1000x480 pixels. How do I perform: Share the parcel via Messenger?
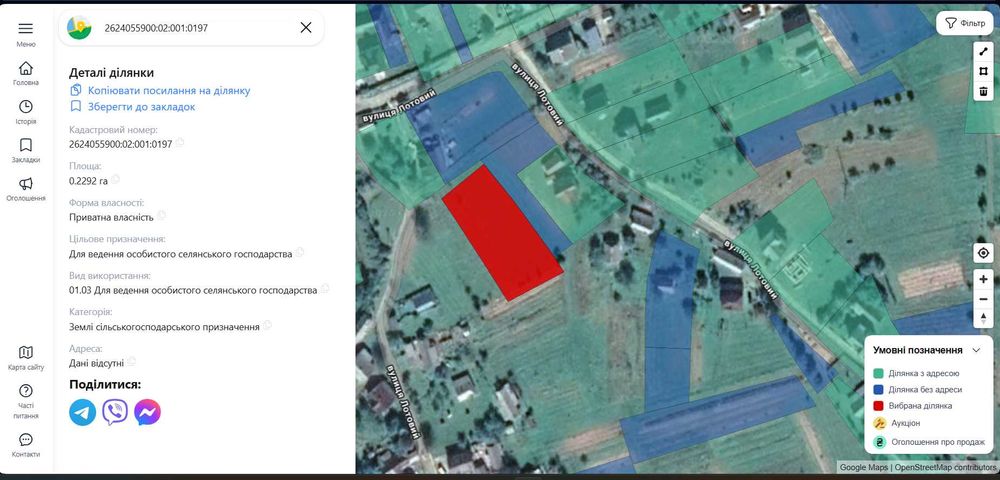tap(147, 412)
